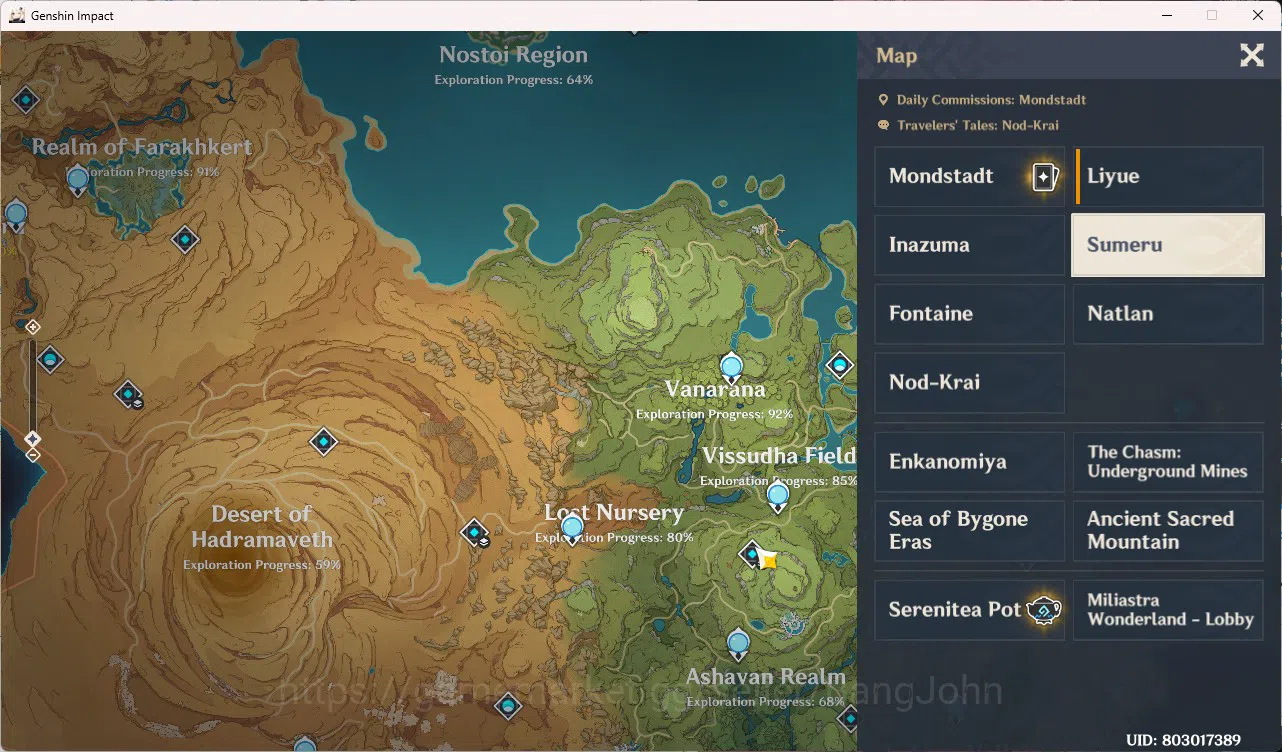Open the Sea of Bygone Eras map
Screen dimensions: 1282x752
coord(969,531)
